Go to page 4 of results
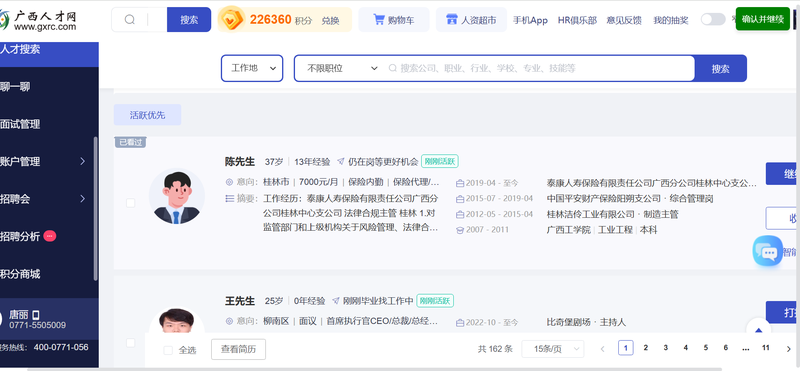The width and height of the screenshot is (800, 371). (x=686, y=348)
